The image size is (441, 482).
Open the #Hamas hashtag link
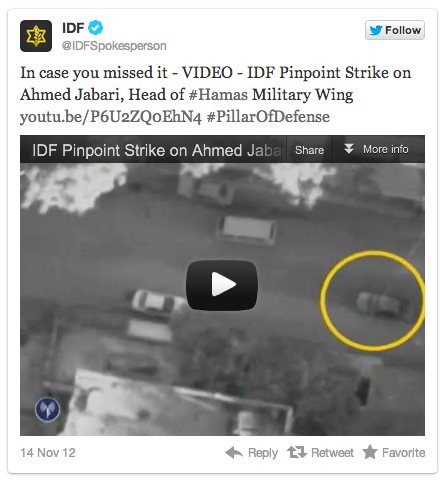(x=218, y=94)
